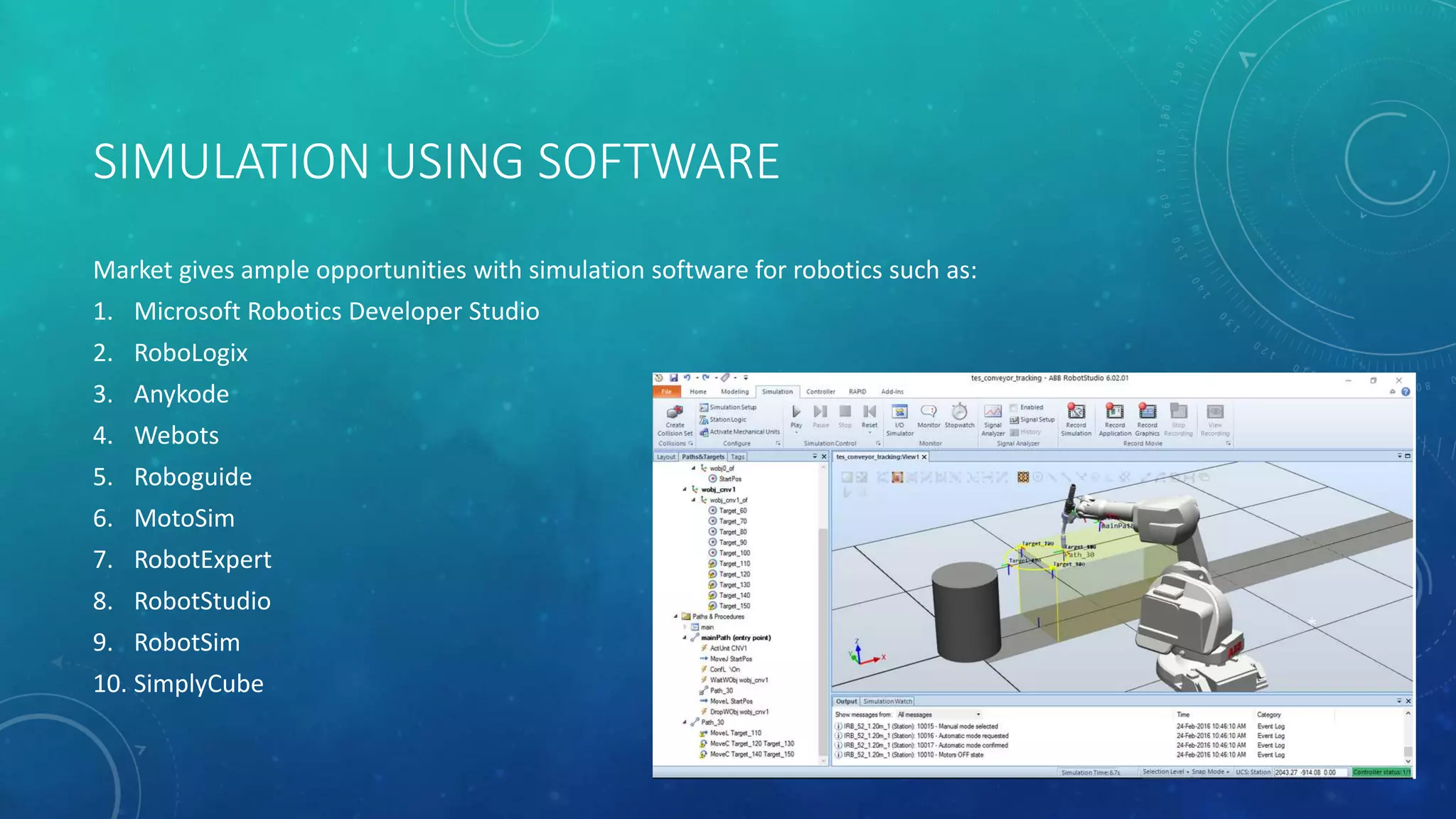The width and height of the screenshot is (1456, 819).
Task: Click the Pause simulation icon
Action: (820, 412)
